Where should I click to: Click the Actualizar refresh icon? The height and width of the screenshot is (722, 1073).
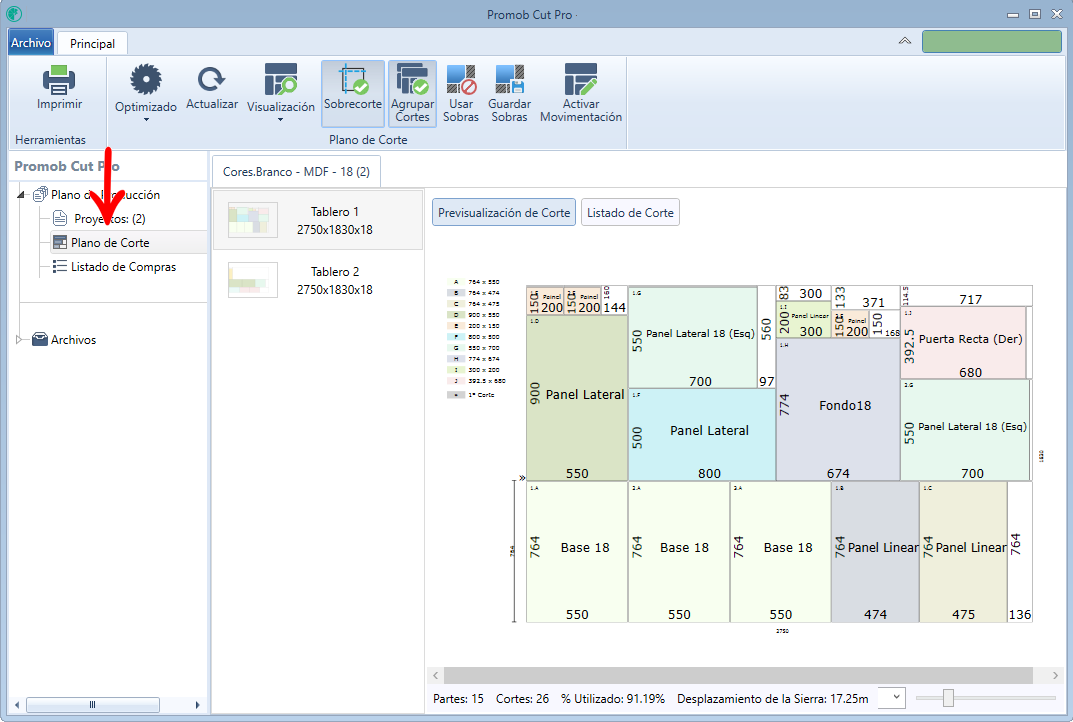coord(211,79)
